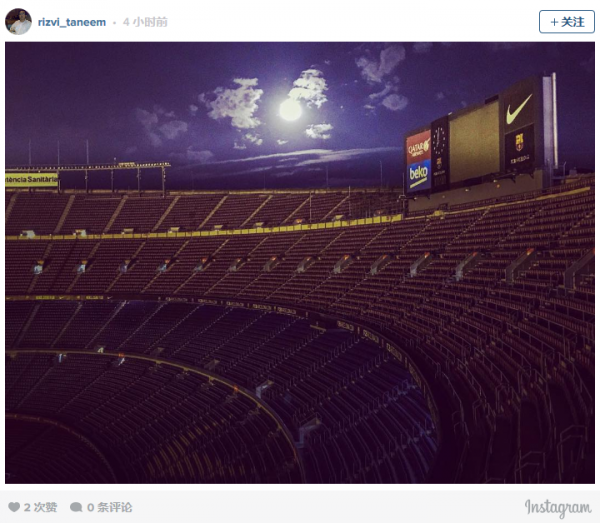Click the Qatar Airways ad panel
Image resolution: width=600 pixels, height=523 pixels.
pos(418,147)
